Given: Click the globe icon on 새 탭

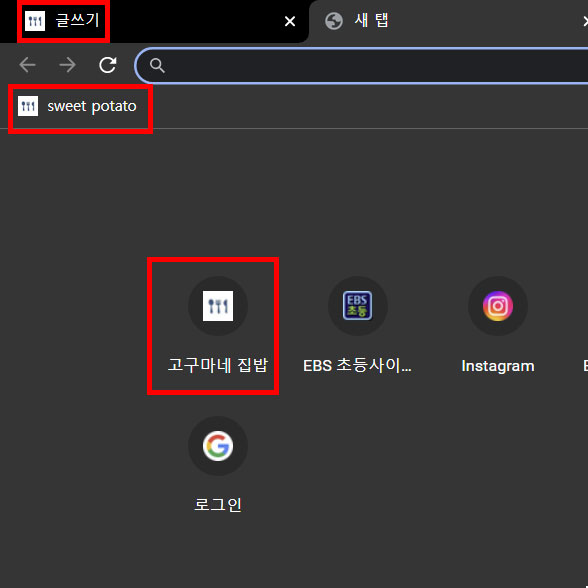Looking at the screenshot, I should [334, 21].
